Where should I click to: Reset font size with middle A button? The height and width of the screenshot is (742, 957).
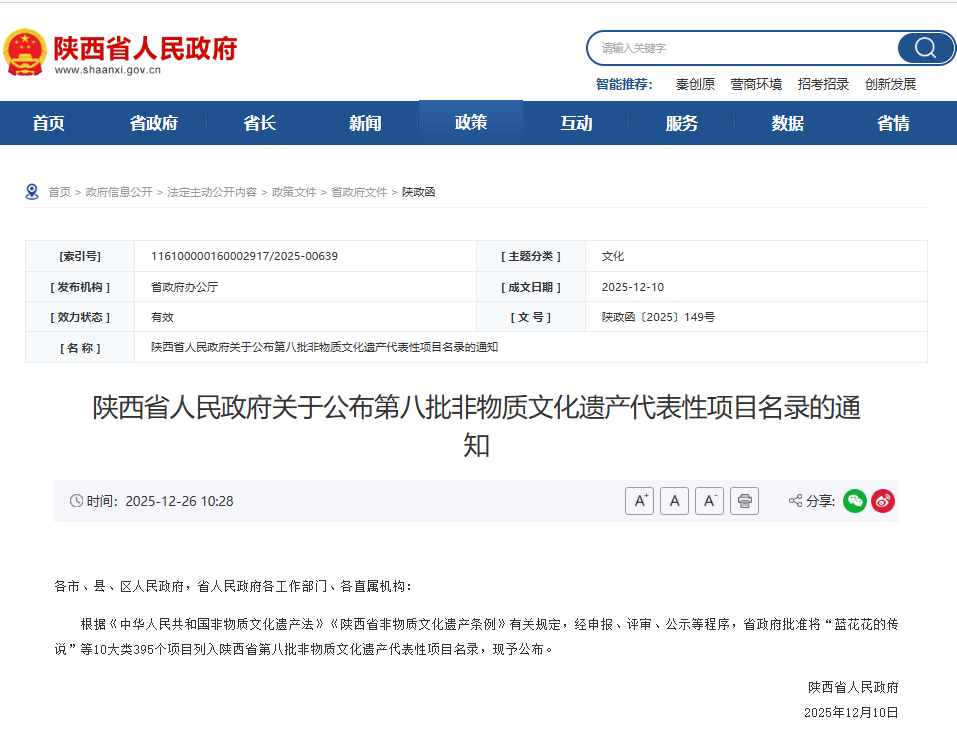pos(674,501)
